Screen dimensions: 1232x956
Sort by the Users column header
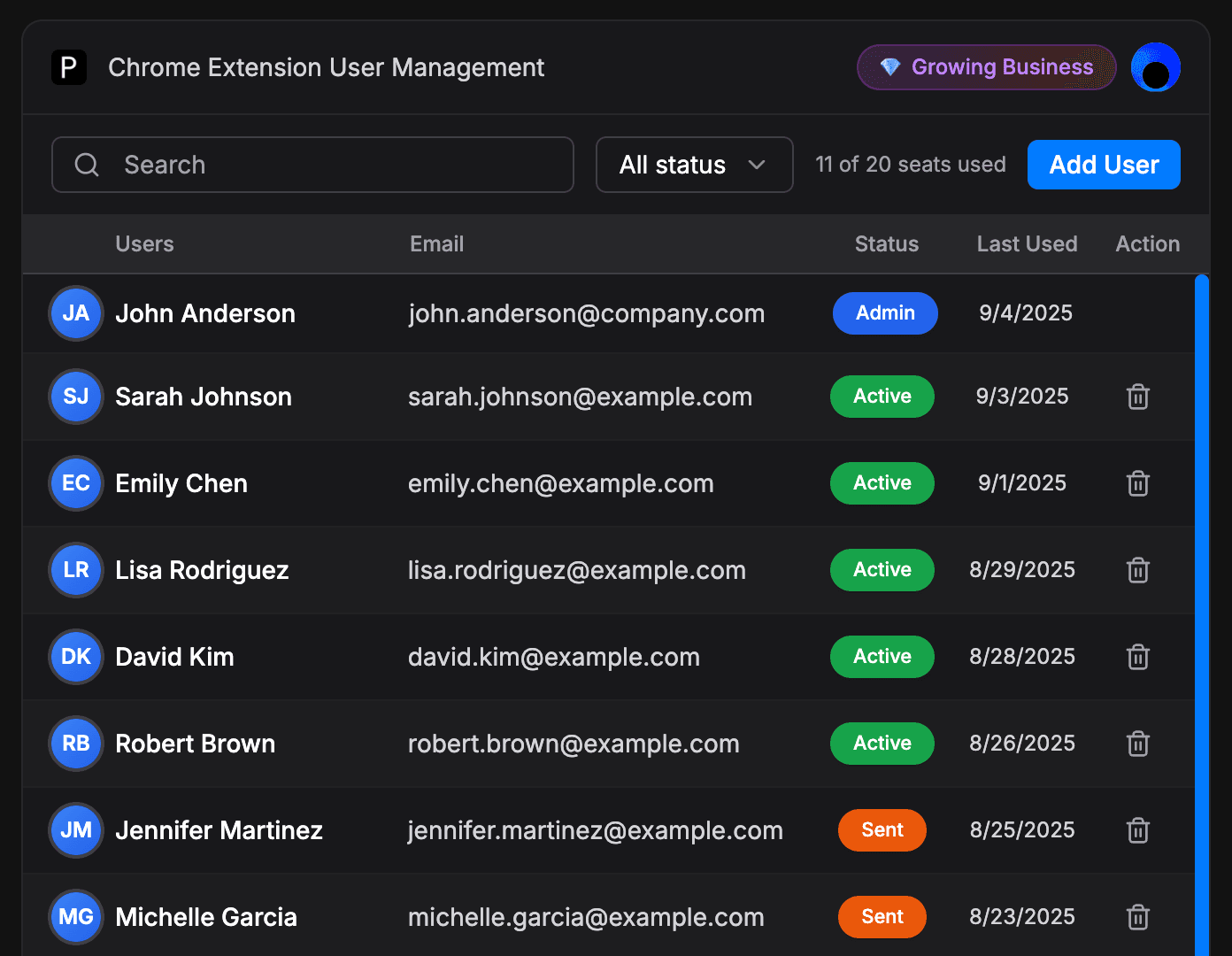pos(144,244)
